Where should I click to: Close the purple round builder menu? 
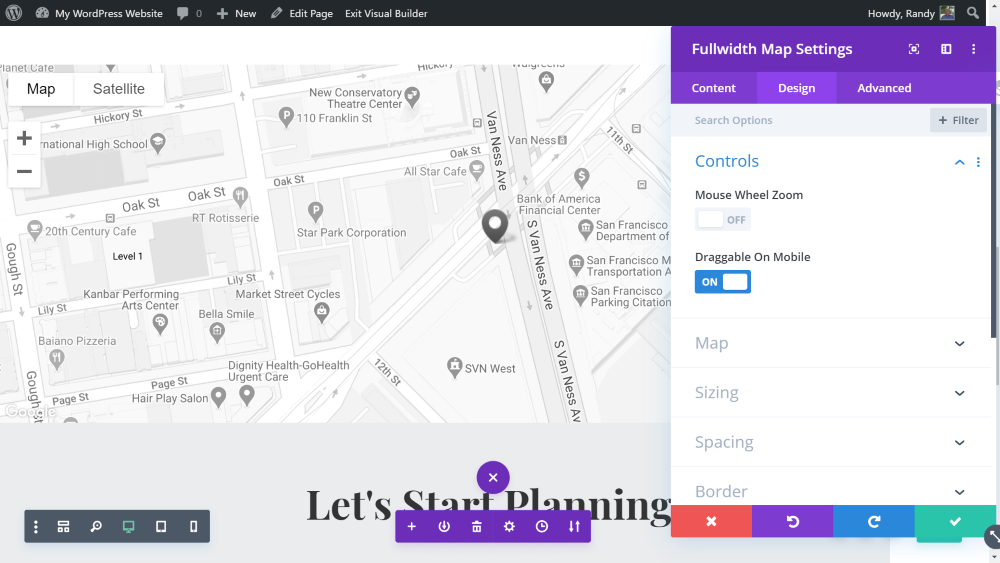(x=493, y=478)
